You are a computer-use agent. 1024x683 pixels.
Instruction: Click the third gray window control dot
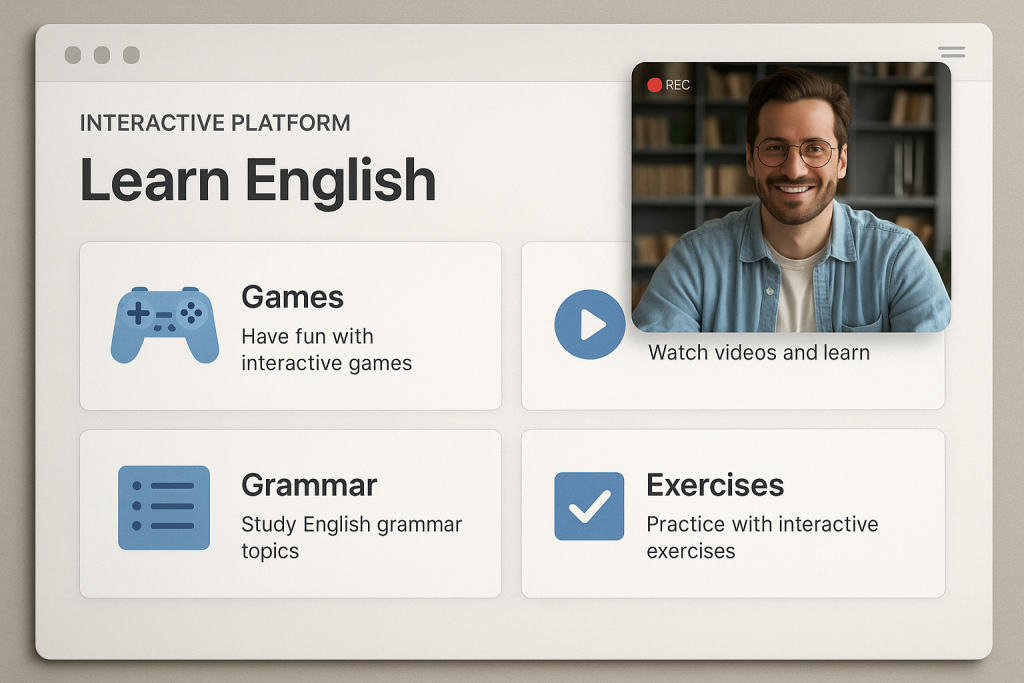coord(131,55)
